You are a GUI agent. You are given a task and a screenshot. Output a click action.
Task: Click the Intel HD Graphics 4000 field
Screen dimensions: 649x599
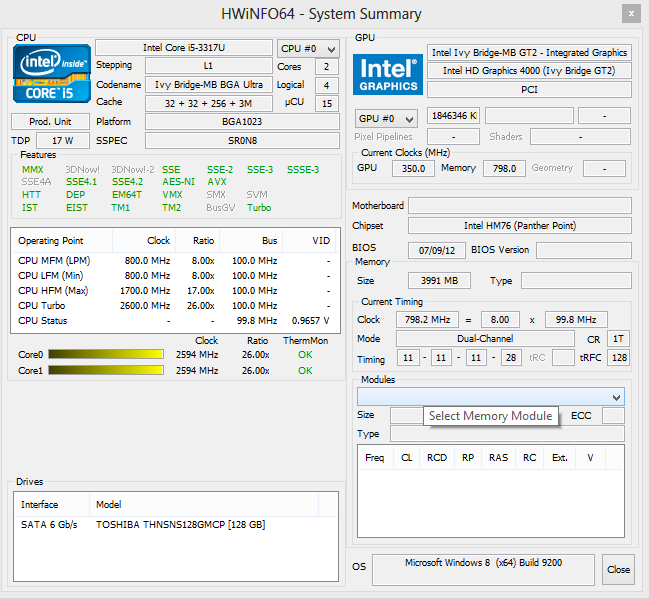tap(529, 71)
